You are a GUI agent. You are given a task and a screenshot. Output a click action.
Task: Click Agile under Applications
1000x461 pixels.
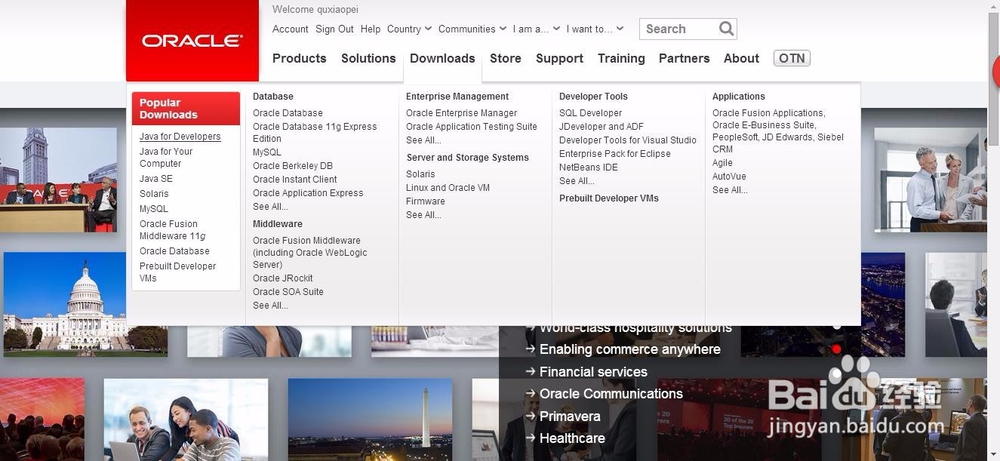[723, 163]
